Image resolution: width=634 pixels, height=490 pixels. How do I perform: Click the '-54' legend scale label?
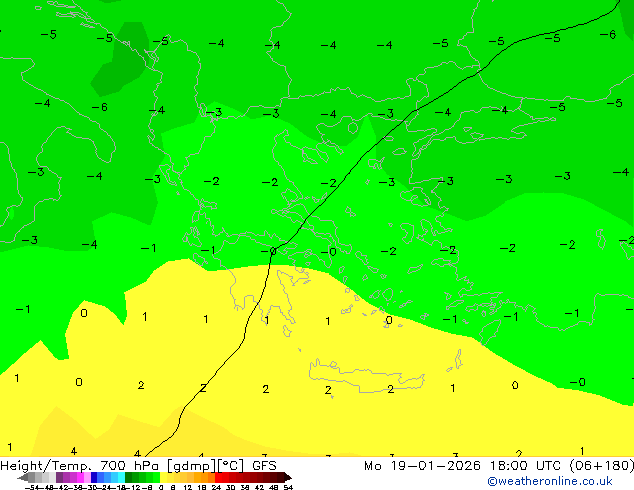[x=32, y=487]
